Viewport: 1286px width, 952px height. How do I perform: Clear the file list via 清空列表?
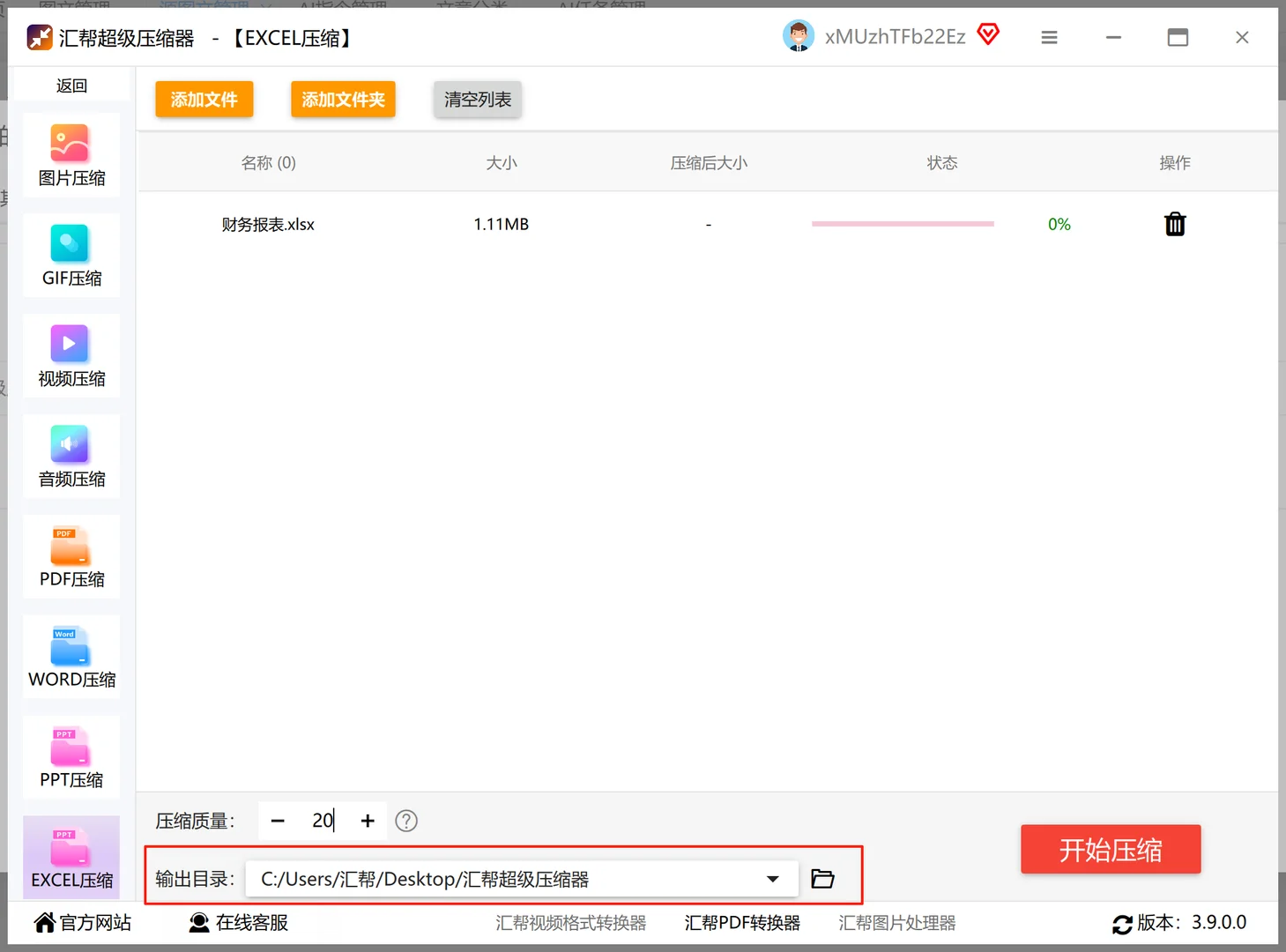coord(477,99)
